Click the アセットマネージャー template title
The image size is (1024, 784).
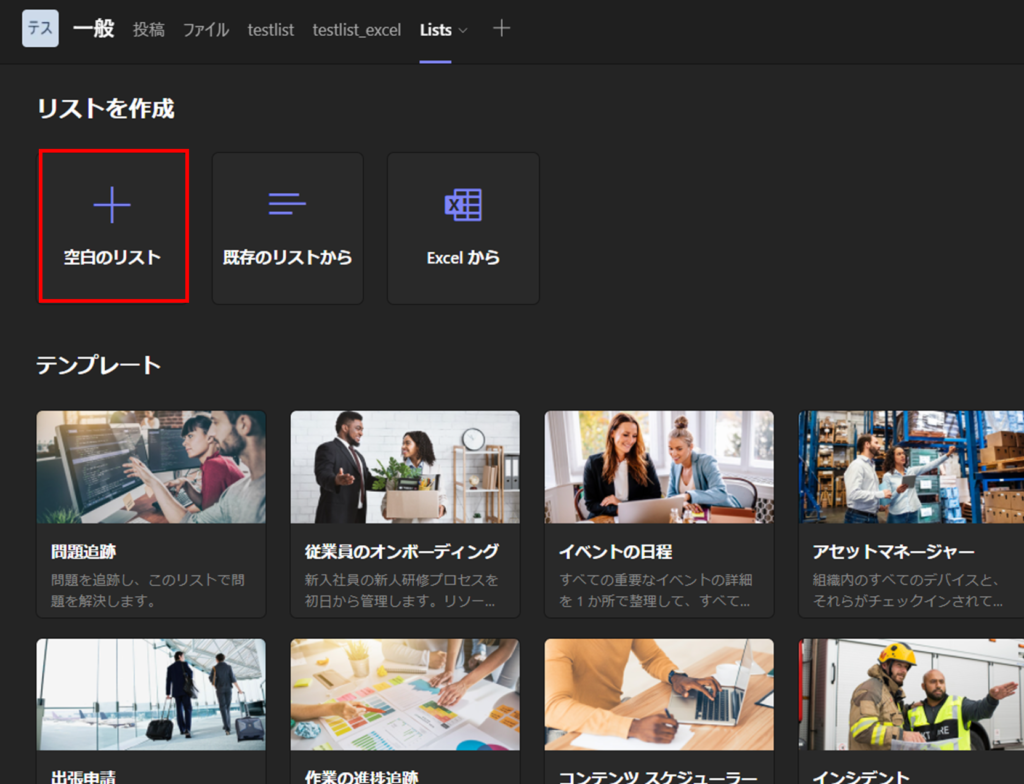pyautogui.click(x=893, y=551)
